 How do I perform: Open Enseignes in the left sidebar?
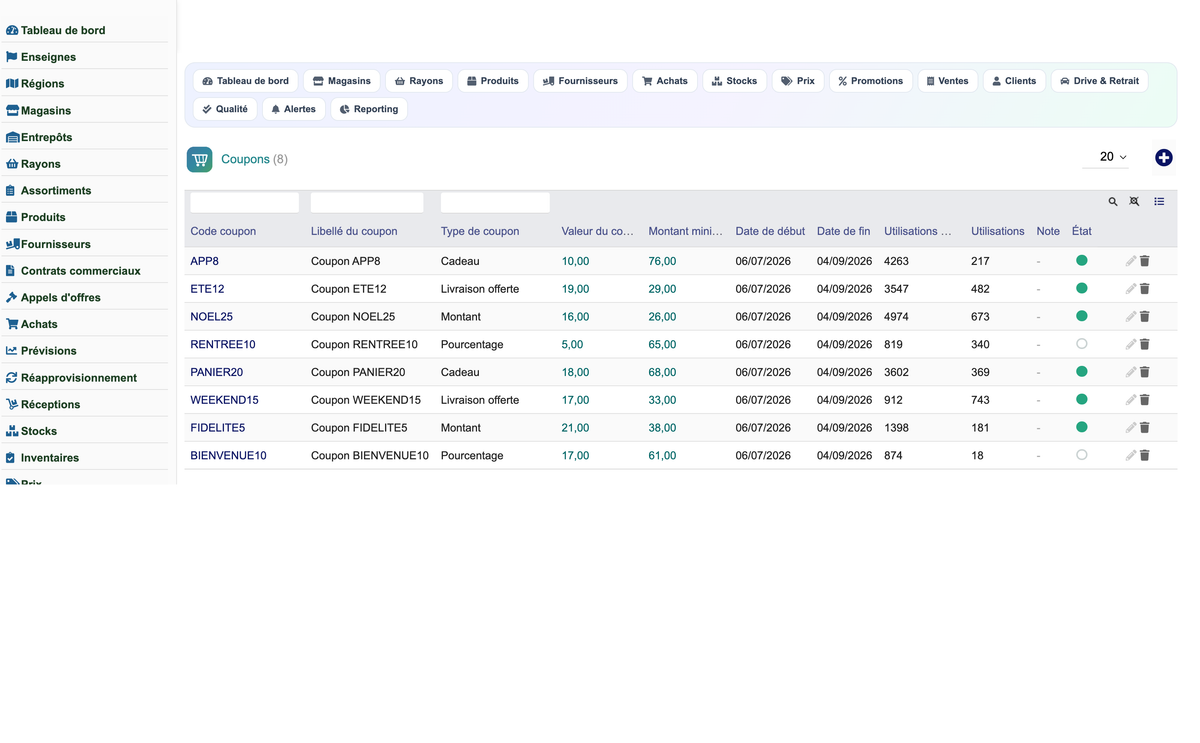pos(48,57)
